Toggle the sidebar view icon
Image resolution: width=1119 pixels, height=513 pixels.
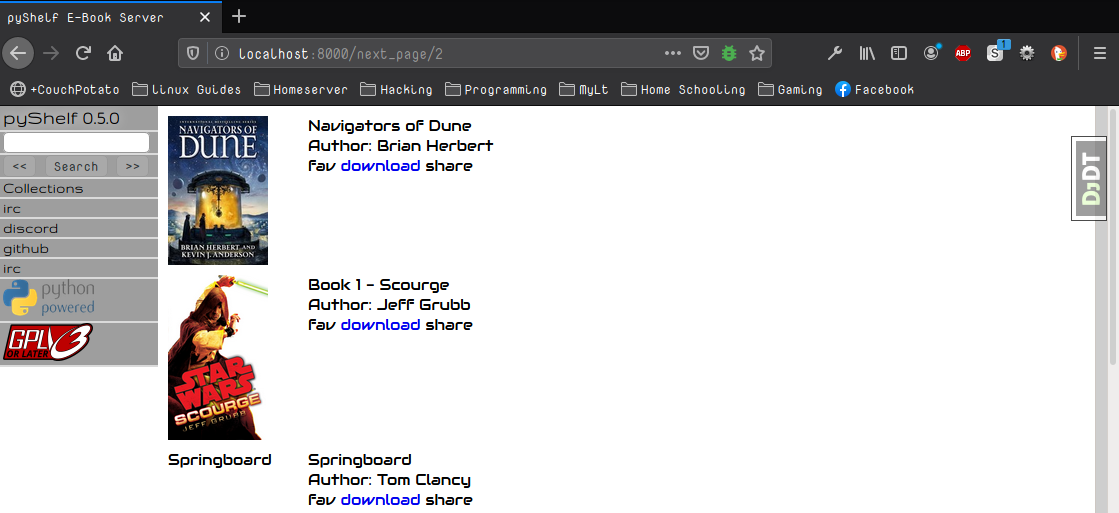pos(899,53)
